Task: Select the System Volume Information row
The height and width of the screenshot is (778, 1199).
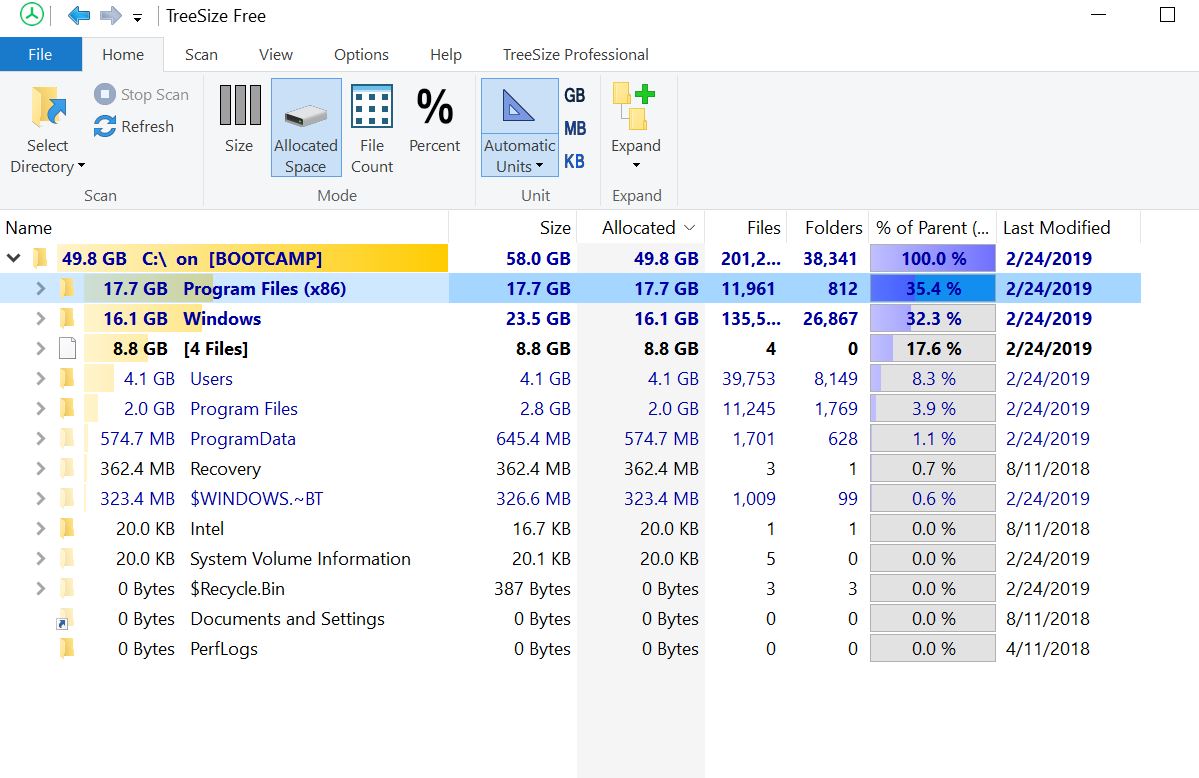Action: pos(570,558)
